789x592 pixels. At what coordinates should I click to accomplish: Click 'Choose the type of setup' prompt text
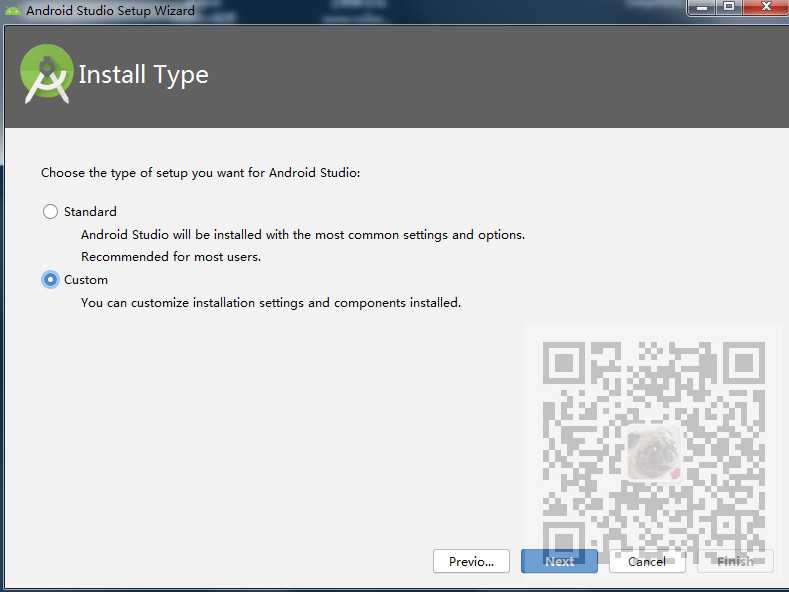(x=201, y=173)
